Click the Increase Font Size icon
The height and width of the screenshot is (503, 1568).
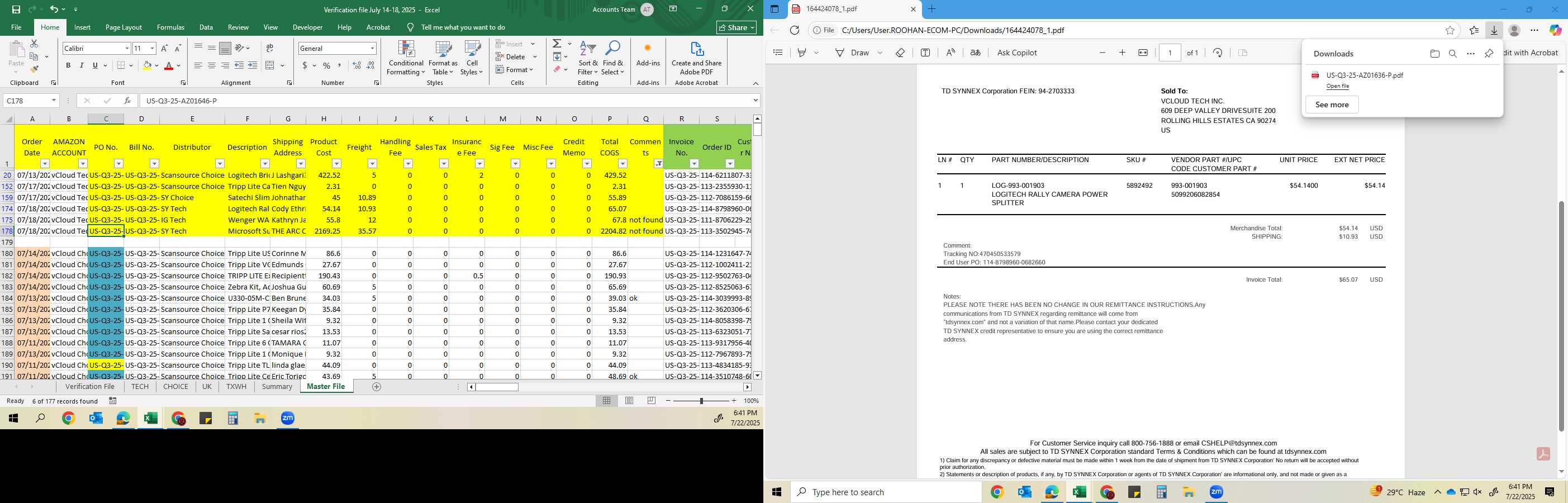tap(164, 48)
